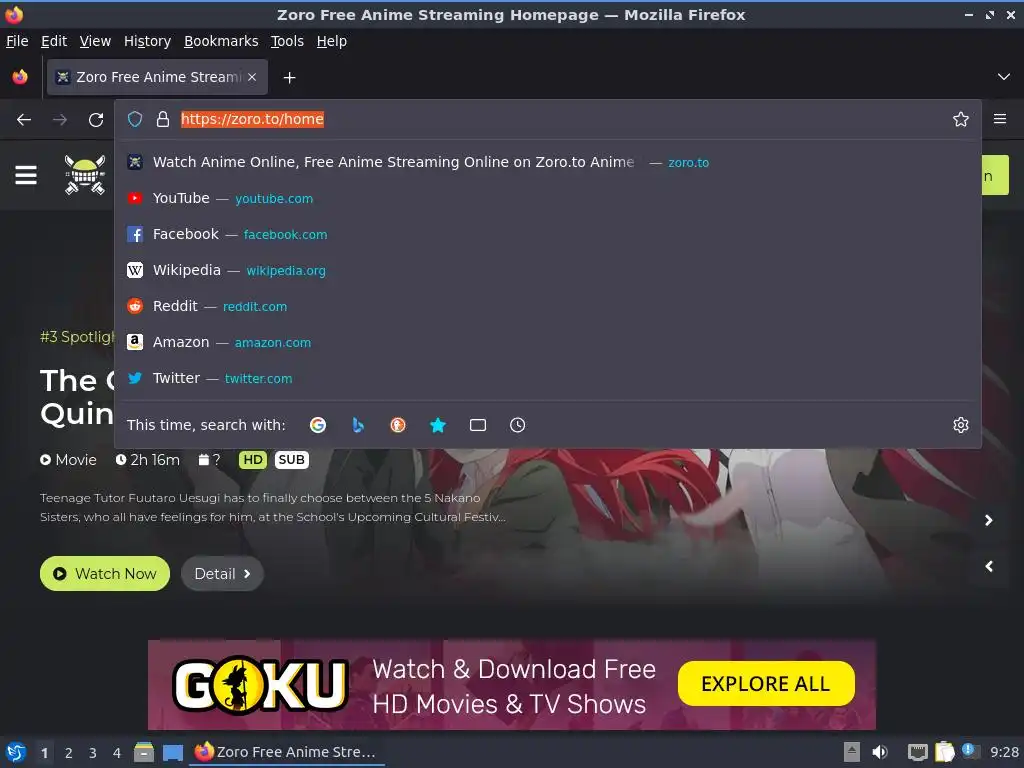
Task: Search in open Tabs icon
Action: click(477, 425)
